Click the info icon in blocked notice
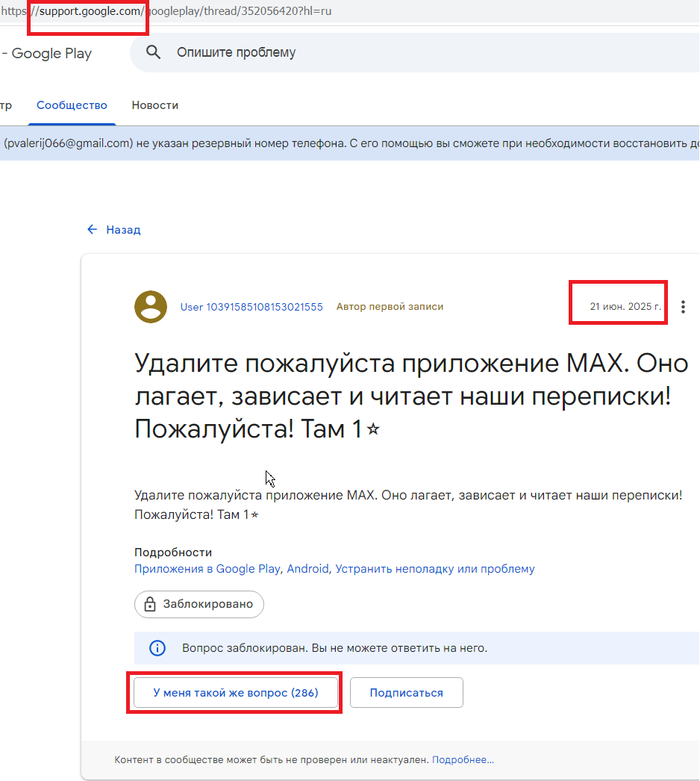The height and width of the screenshot is (781, 700). (x=157, y=648)
